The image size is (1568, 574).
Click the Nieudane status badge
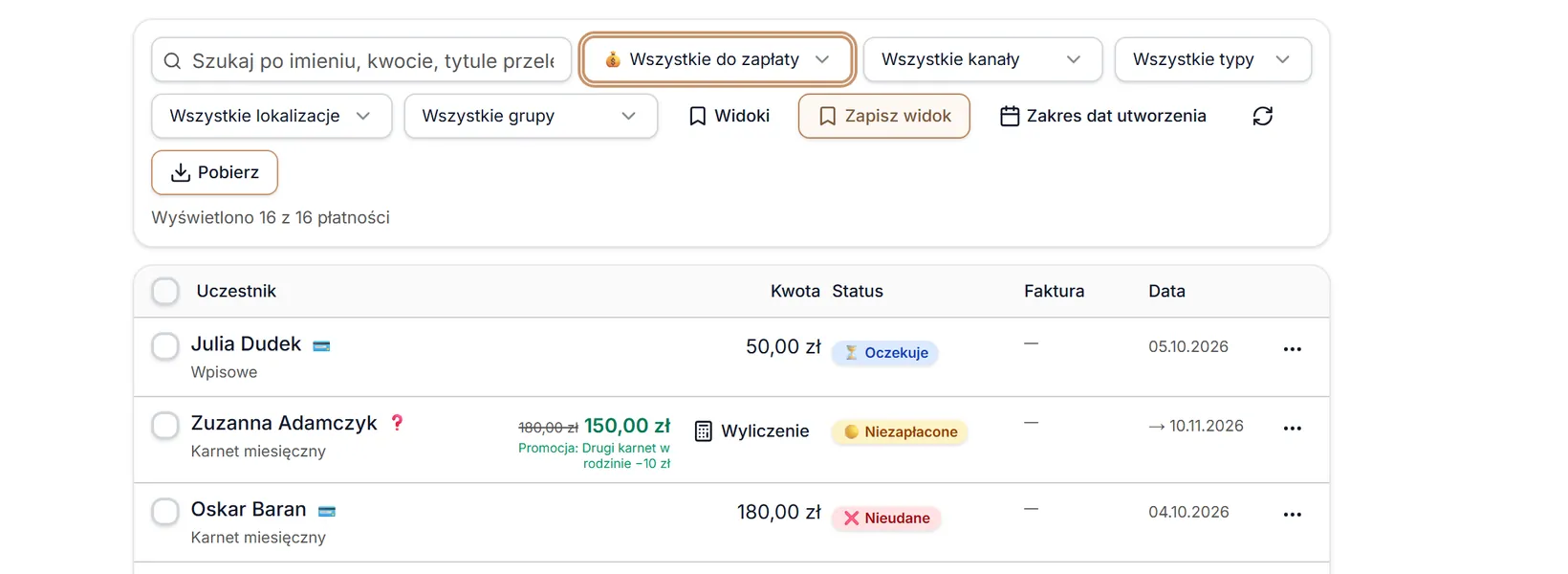(886, 519)
